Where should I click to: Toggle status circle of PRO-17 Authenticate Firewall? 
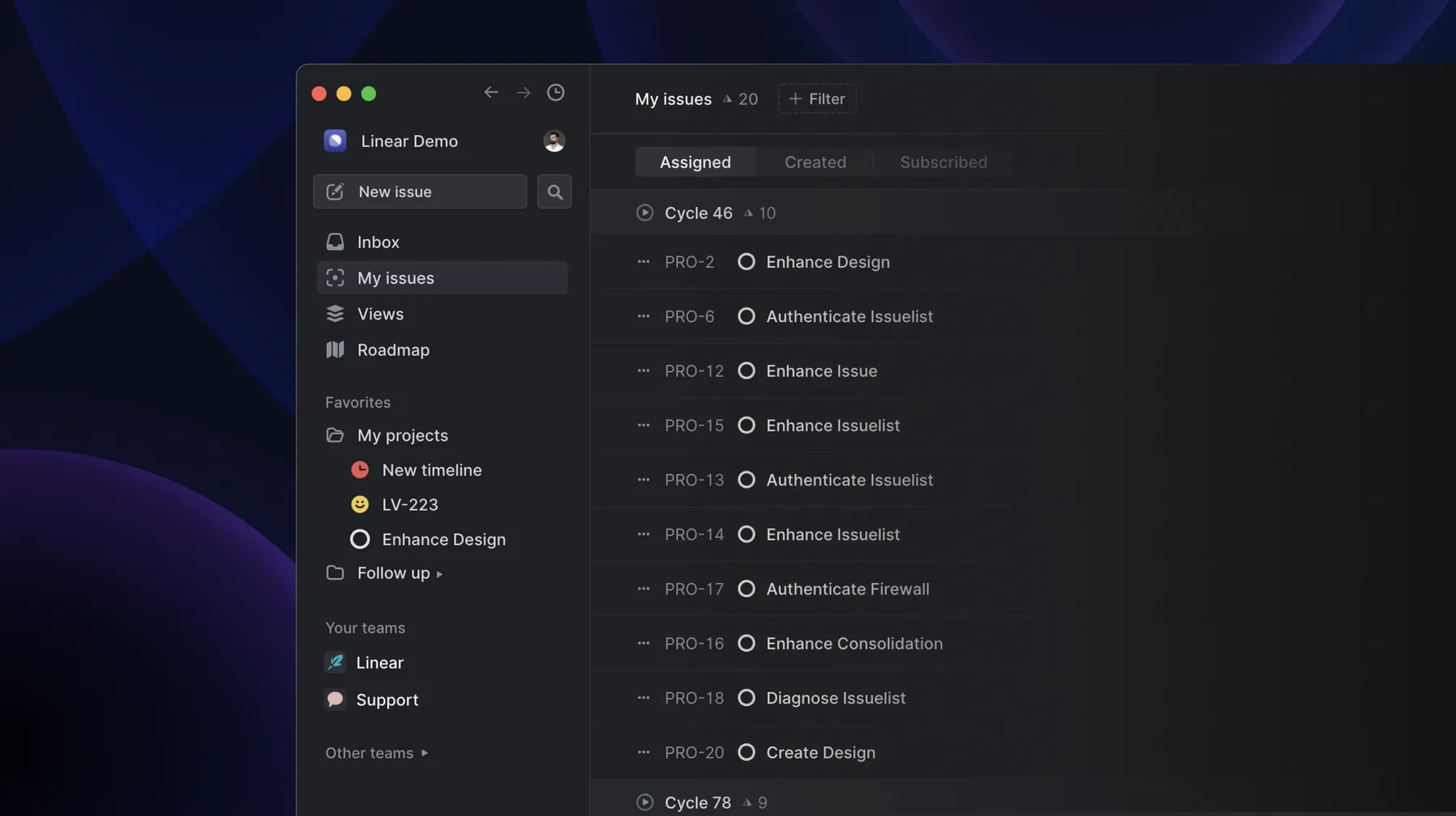pyautogui.click(x=747, y=589)
